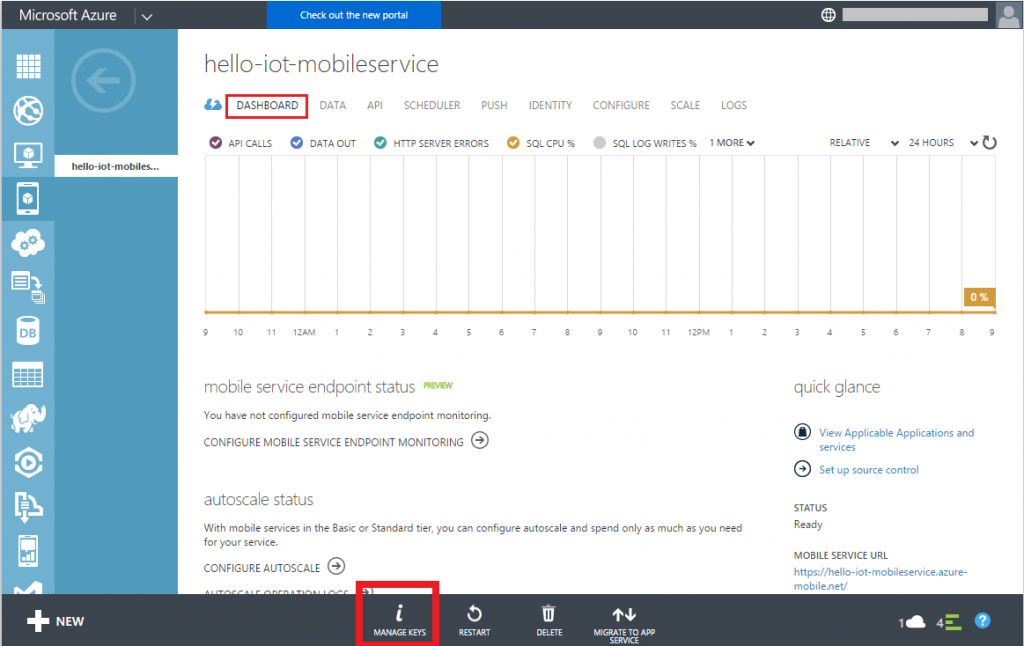Open Mobile Engagement chart-phone icon in sidebar
The width and height of the screenshot is (1024, 646).
click(28, 551)
